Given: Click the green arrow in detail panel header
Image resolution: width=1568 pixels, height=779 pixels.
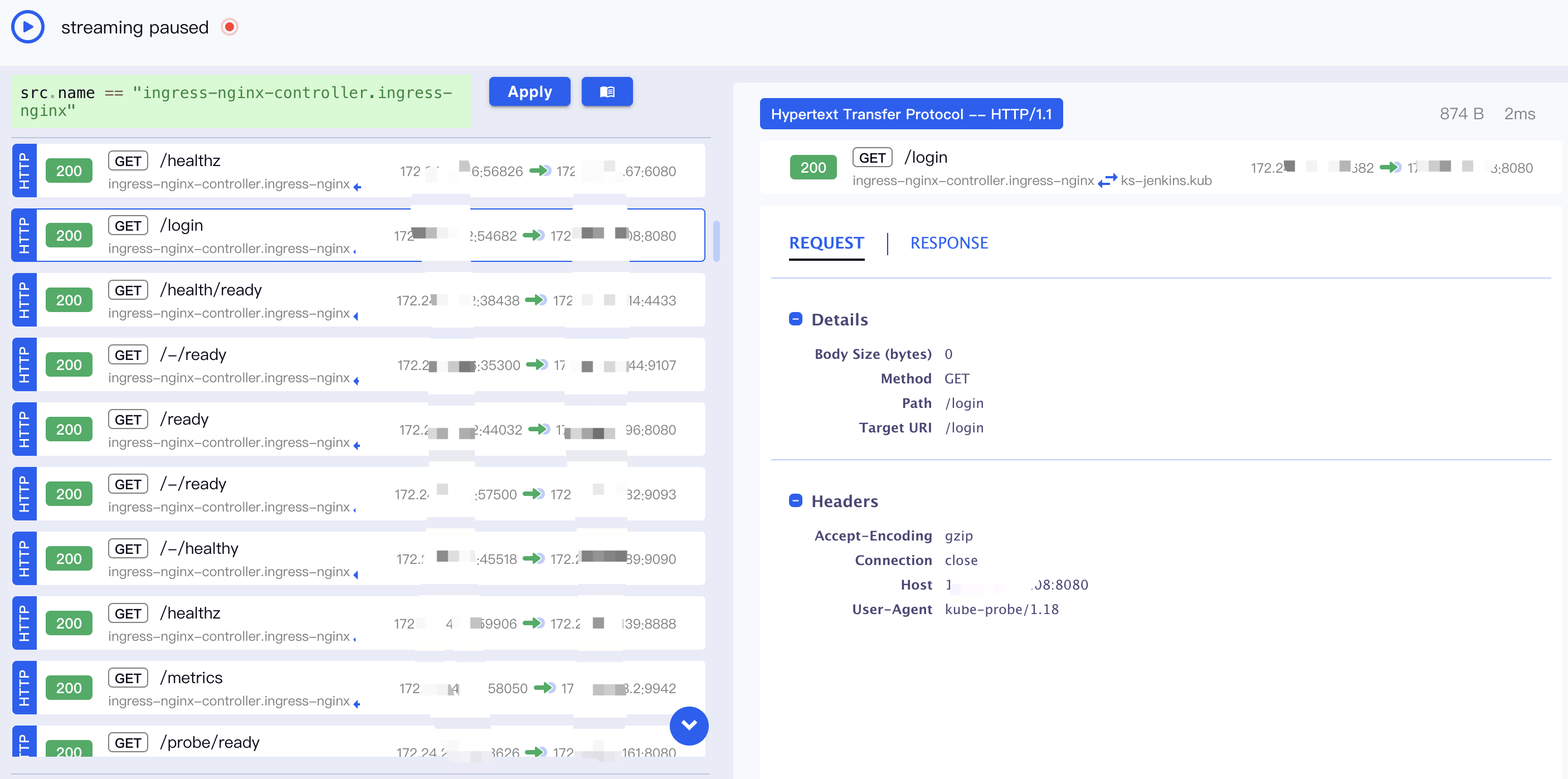Looking at the screenshot, I should coord(1390,167).
